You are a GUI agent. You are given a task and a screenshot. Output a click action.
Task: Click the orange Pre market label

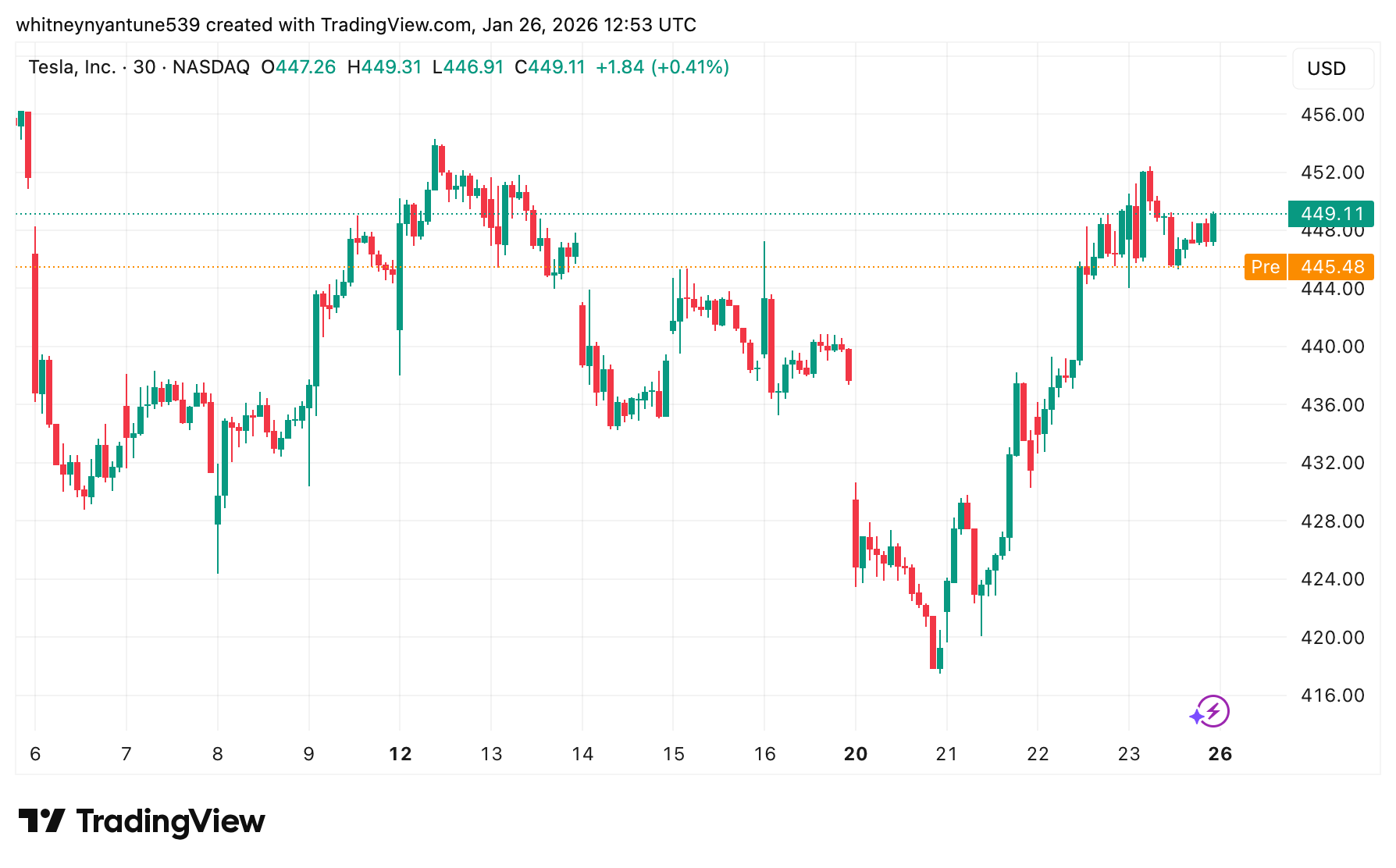coord(1265,267)
